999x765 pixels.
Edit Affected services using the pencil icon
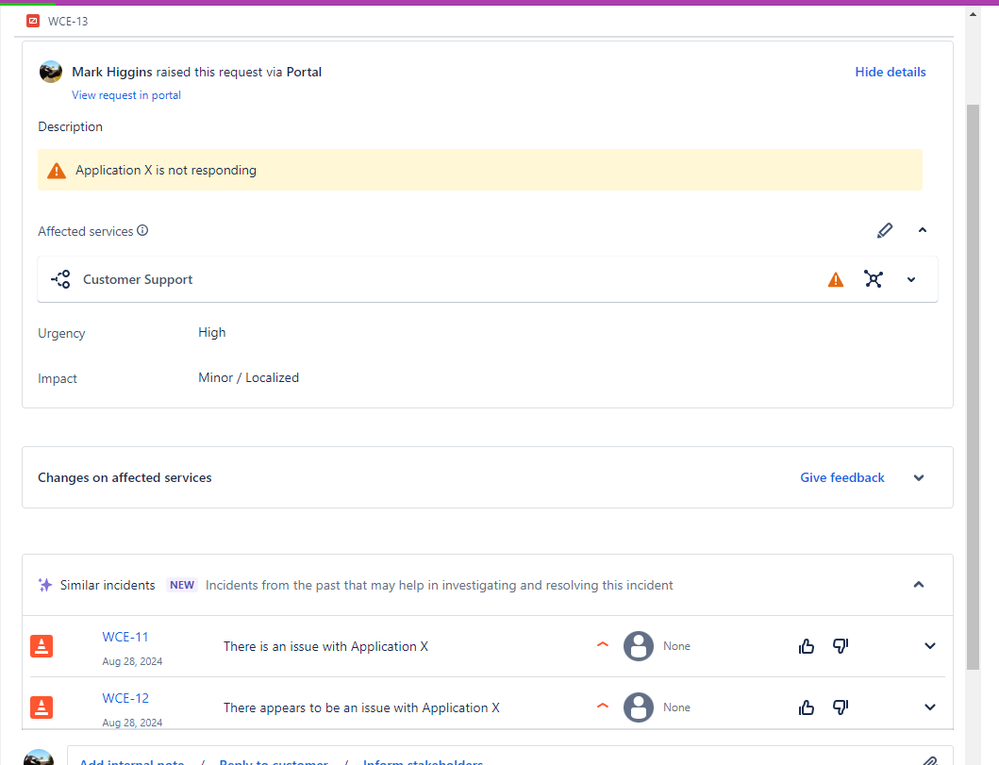(884, 230)
